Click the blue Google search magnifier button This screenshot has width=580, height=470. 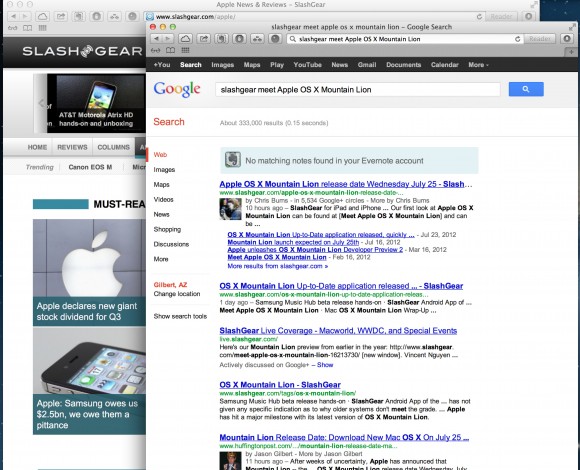coord(526,89)
